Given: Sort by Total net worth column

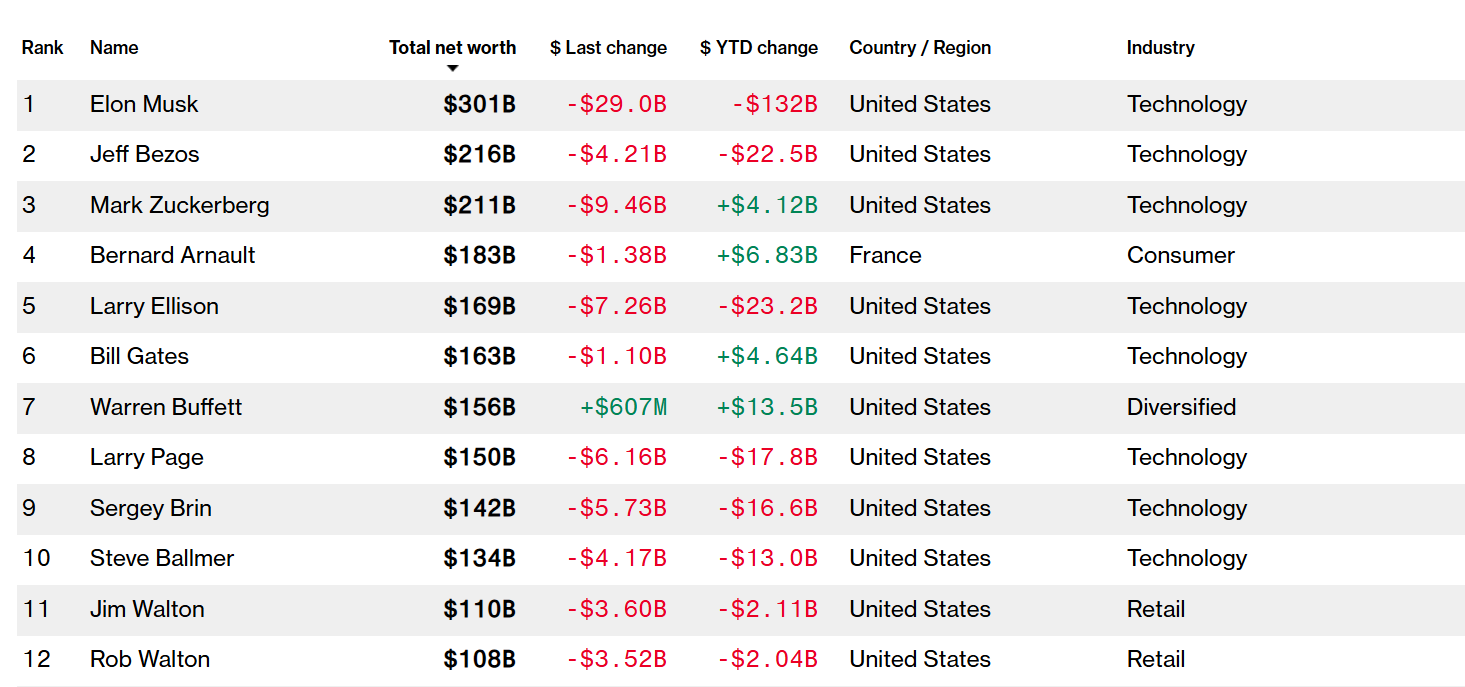Looking at the screenshot, I should pyautogui.click(x=452, y=47).
